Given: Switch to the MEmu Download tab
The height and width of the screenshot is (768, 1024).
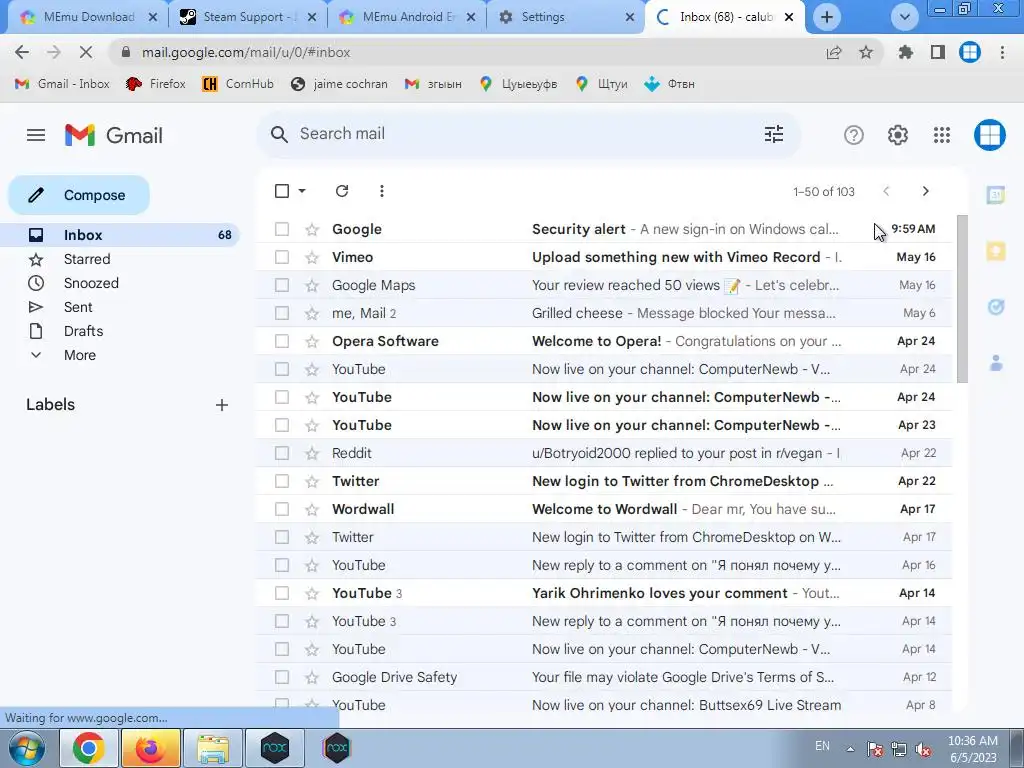Looking at the screenshot, I should click(x=88, y=17).
